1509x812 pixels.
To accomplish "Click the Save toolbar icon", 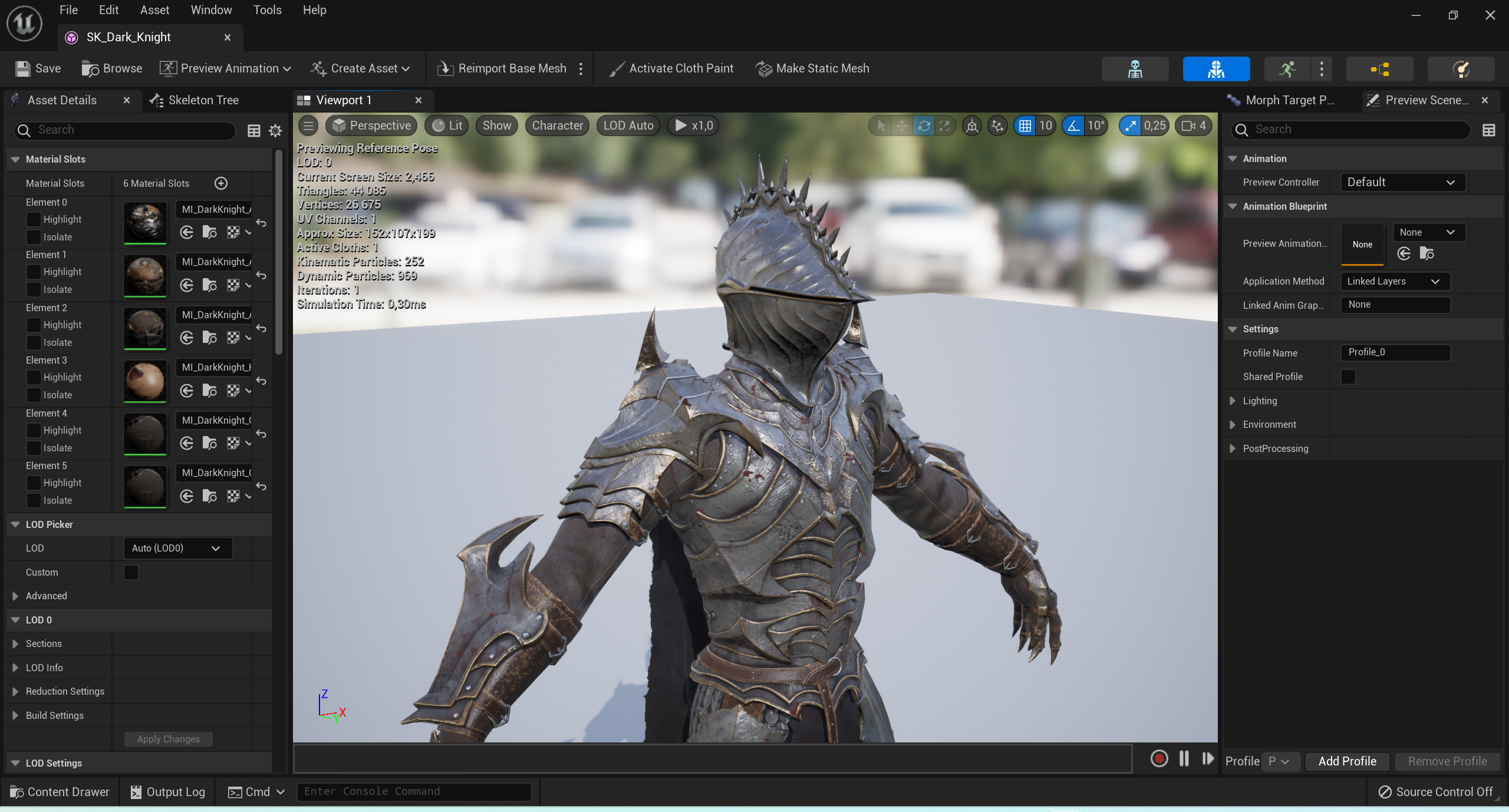I will pyautogui.click(x=23, y=69).
